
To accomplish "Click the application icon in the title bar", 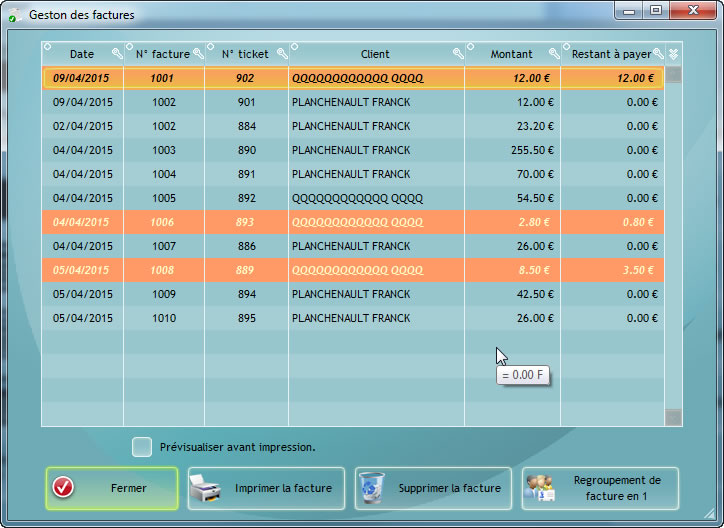I will click(15, 15).
